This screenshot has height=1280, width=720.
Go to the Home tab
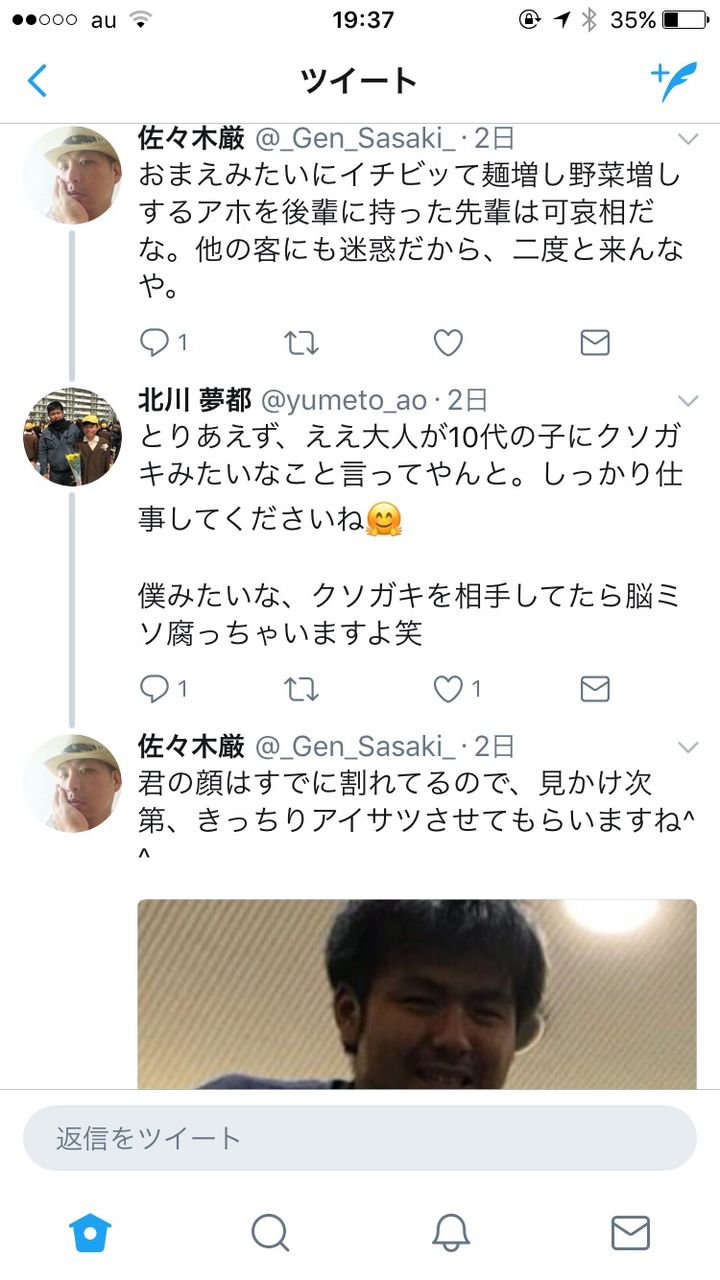pyautogui.click(x=90, y=1232)
